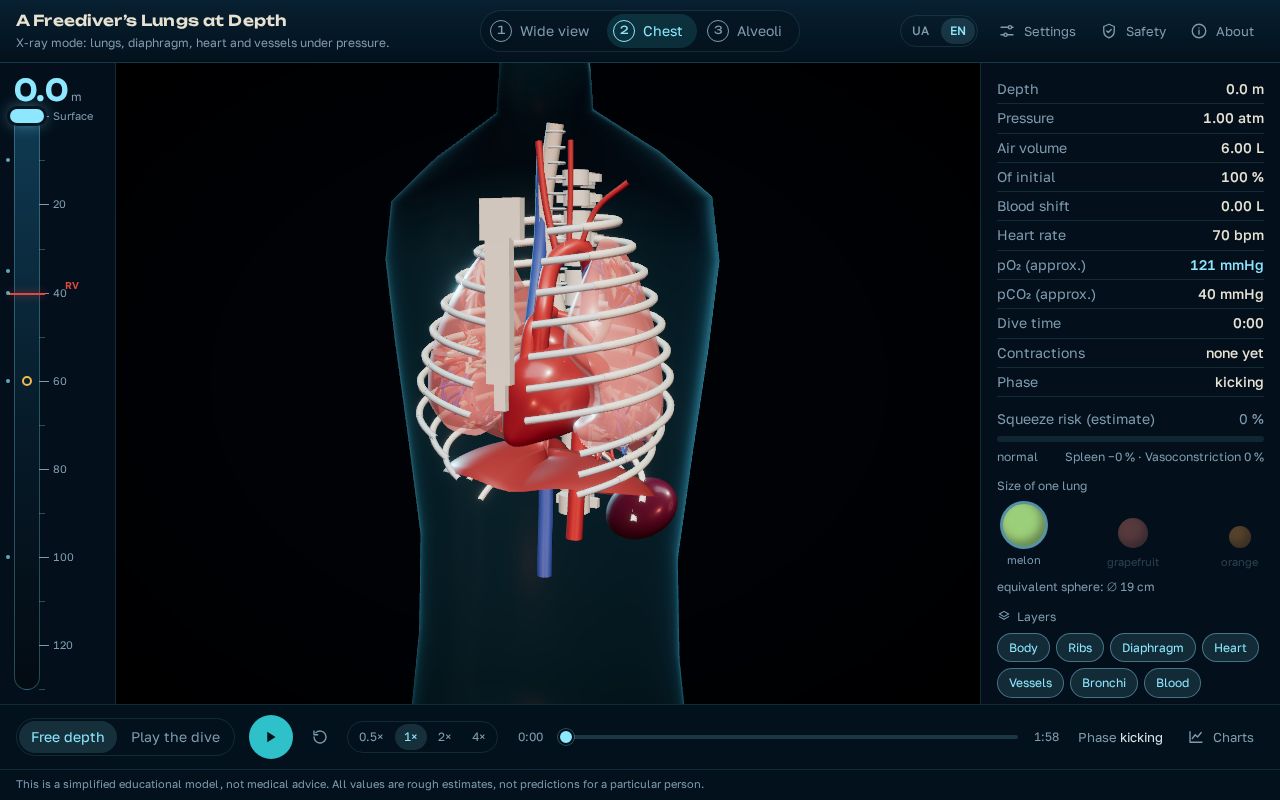Image resolution: width=1280 pixels, height=800 pixels.
Task: Switch to Chest view tab
Action: [651, 31]
